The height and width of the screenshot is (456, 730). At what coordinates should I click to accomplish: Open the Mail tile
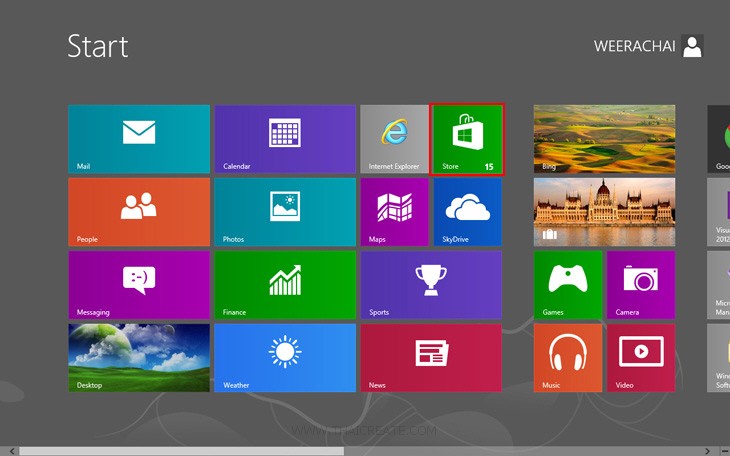139,139
